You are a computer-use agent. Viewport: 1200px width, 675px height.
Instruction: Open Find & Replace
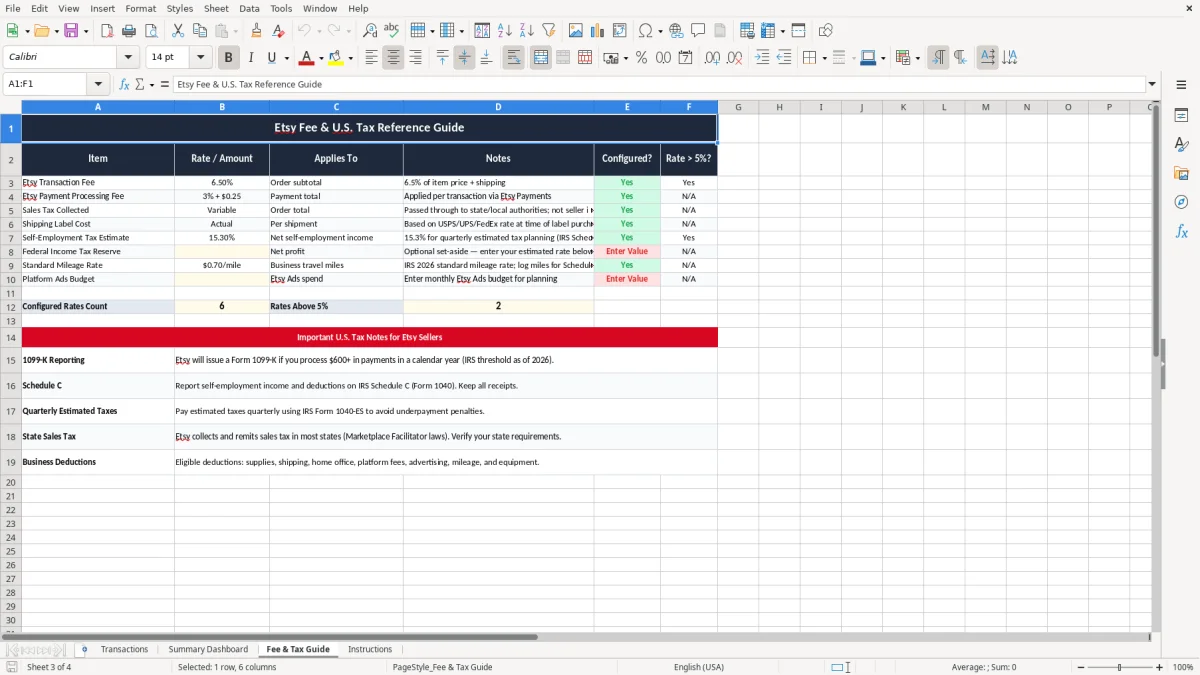(x=370, y=31)
